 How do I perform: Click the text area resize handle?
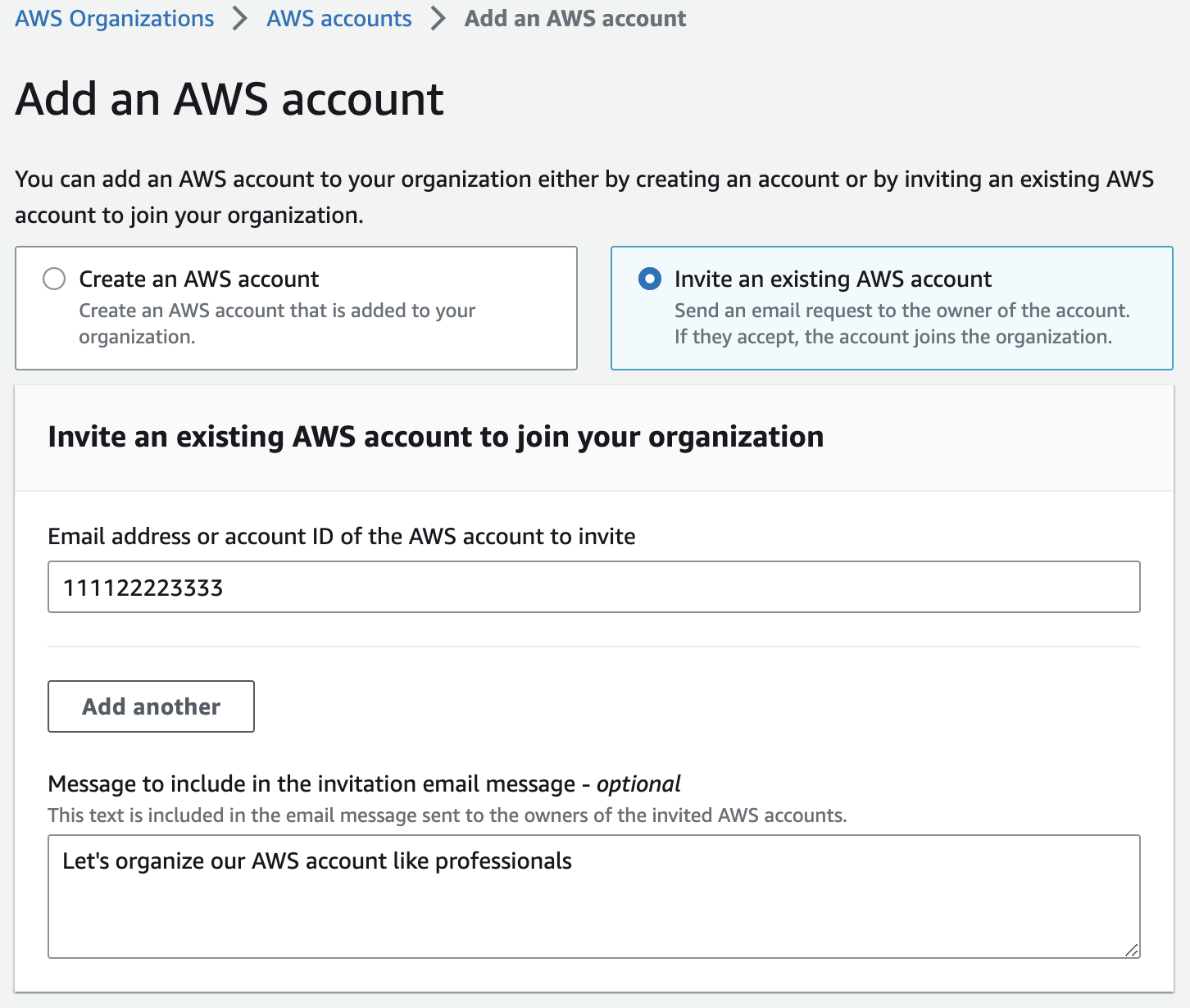click(x=1131, y=950)
